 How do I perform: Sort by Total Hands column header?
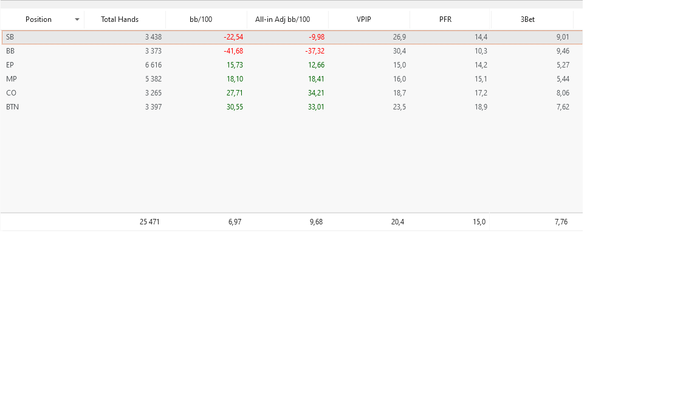(x=120, y=20)
